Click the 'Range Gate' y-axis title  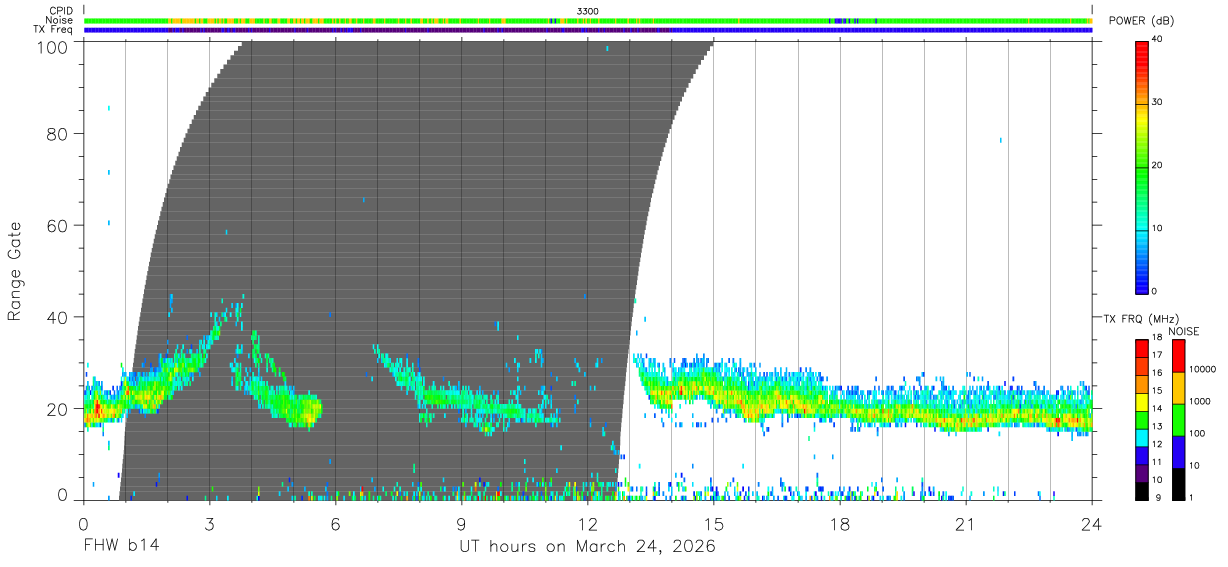click(x=15, y=271)
